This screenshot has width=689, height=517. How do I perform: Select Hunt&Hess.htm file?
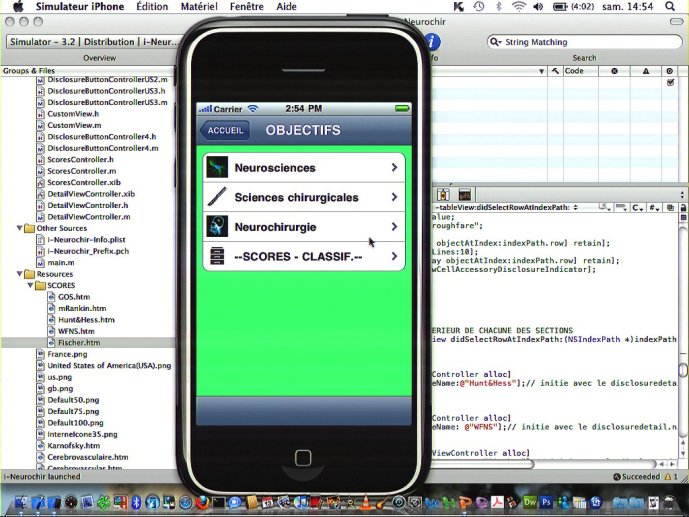tap(87, 320)
